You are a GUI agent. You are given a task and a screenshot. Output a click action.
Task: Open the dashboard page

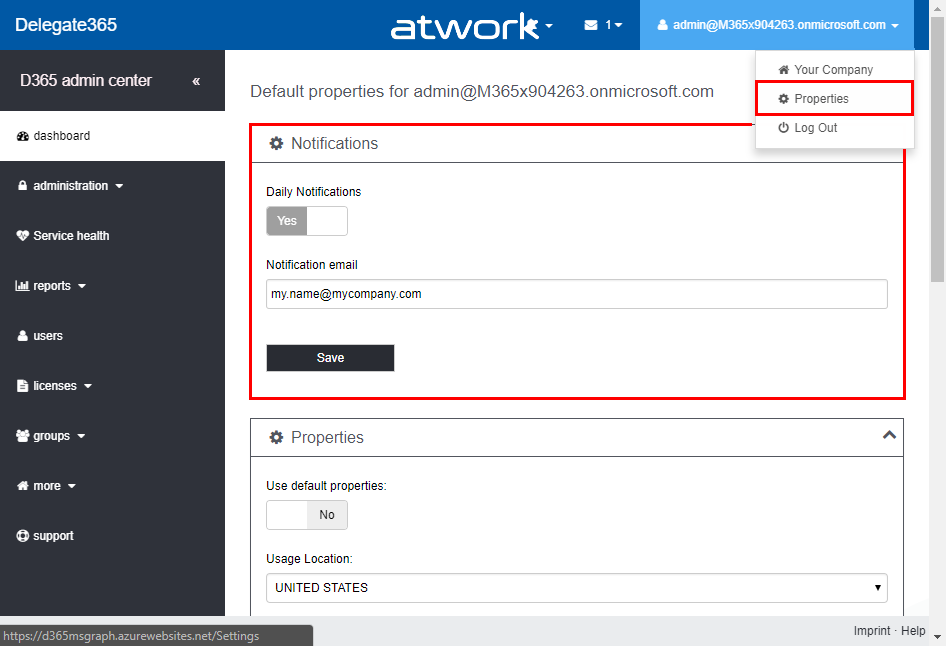click(112, 136)
